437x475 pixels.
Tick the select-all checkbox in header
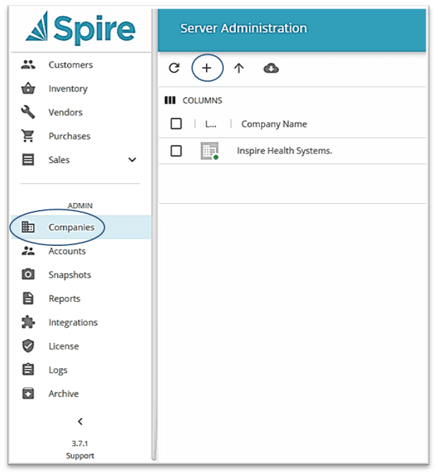coord(176,124)
